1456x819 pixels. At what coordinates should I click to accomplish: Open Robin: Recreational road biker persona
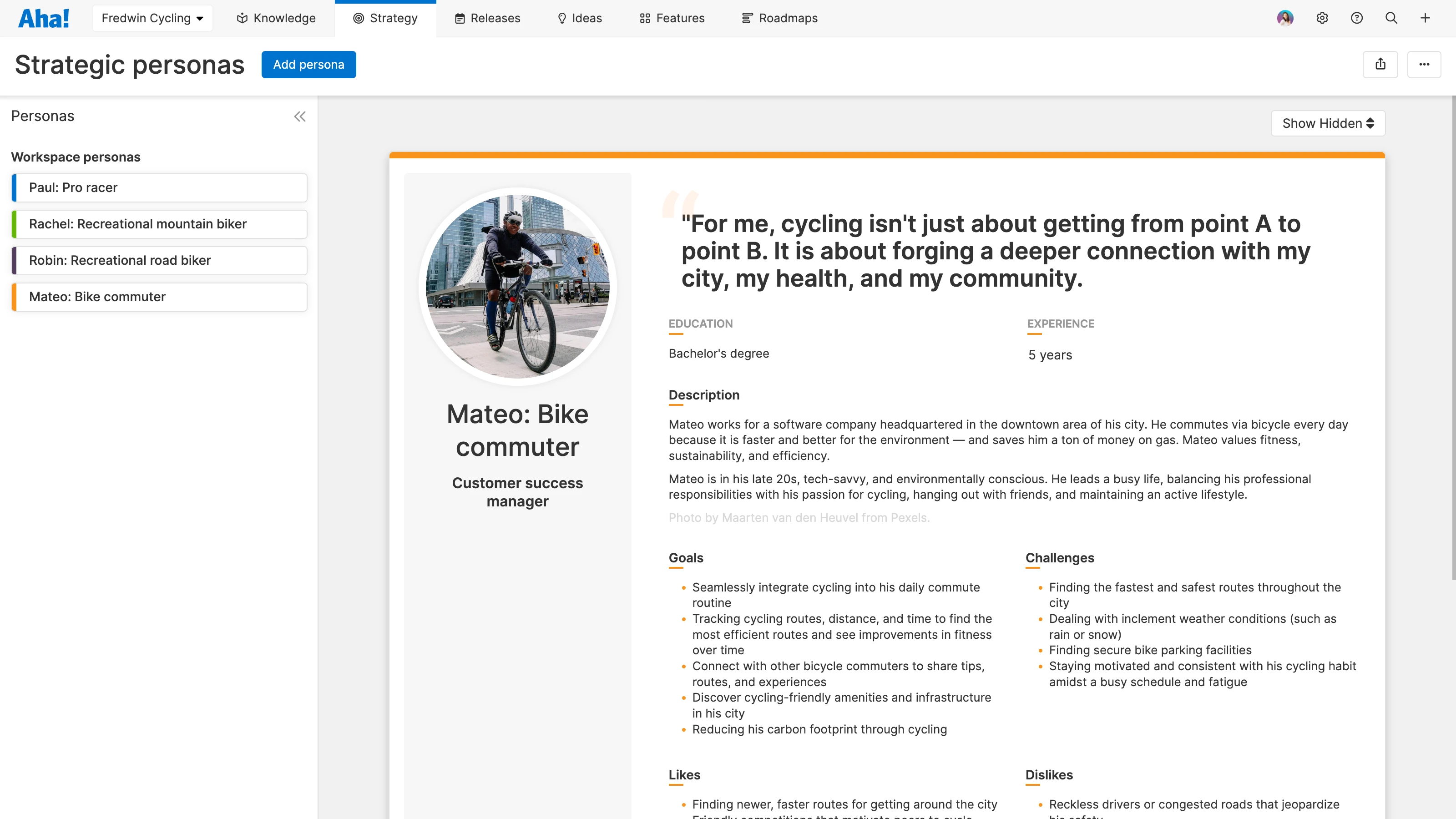pyautogui.click(x=159, y=261)
